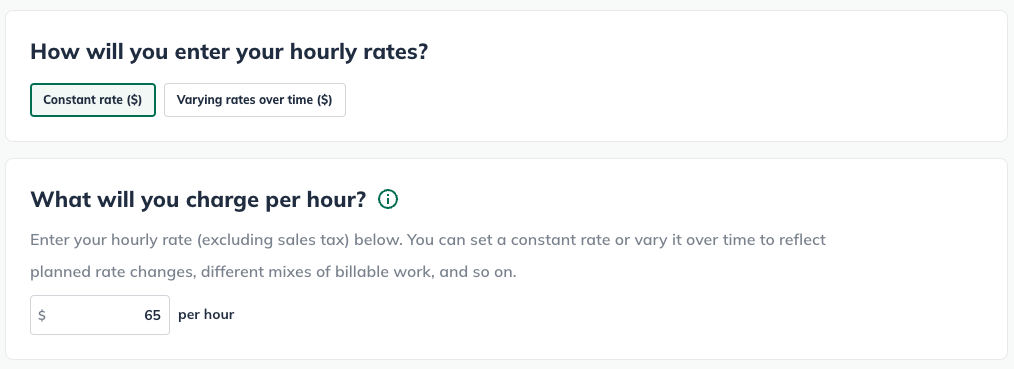1014x369 pixels.
Task: Open the info icon beside charge per hour
Action: 388,200
